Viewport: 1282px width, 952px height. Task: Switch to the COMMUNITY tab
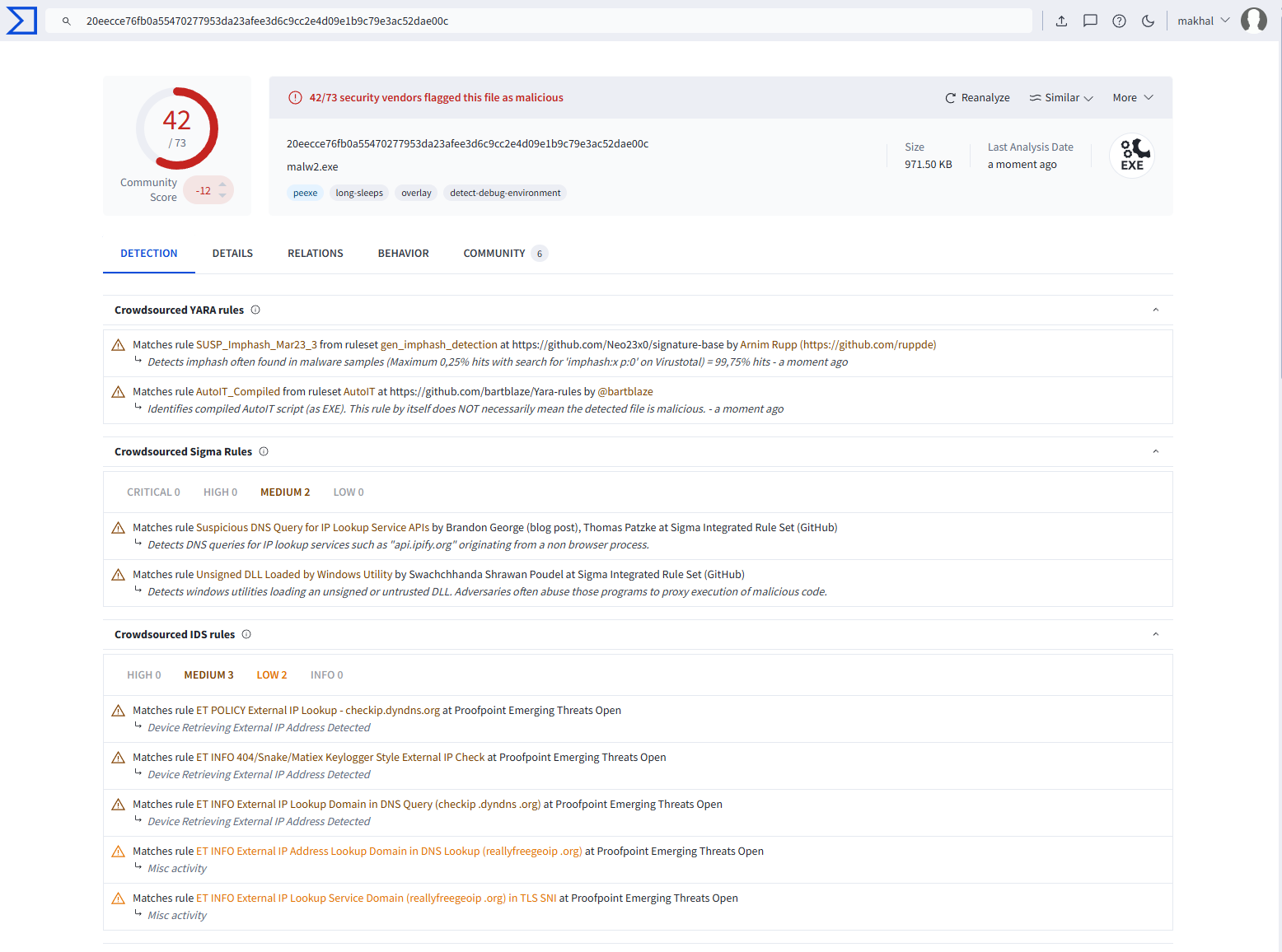(x=504, y=254)
